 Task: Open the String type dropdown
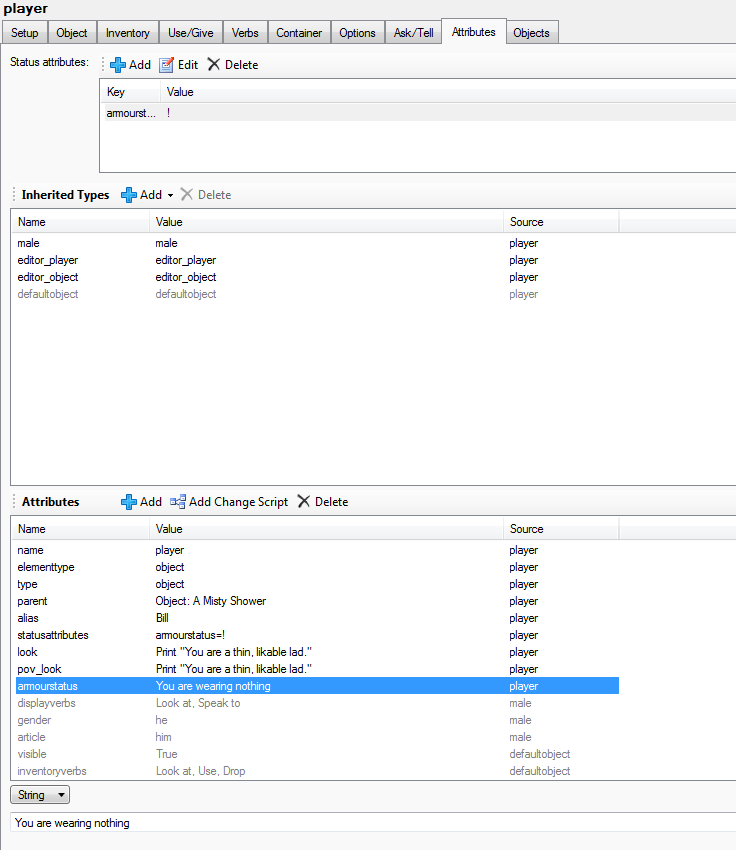40,795
